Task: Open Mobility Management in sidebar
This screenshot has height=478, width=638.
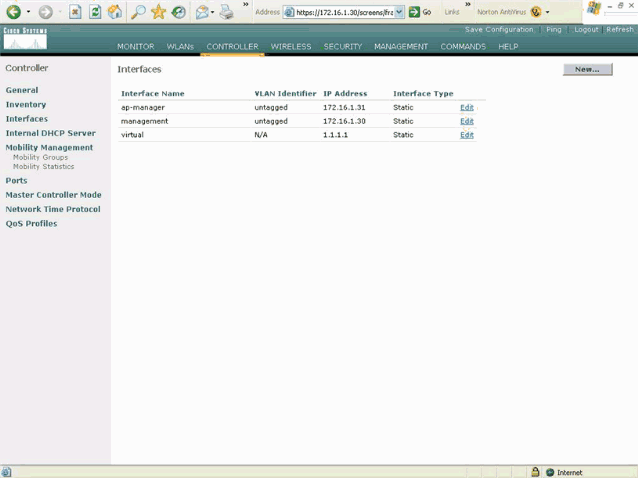Action: click(x=49, y=147)
